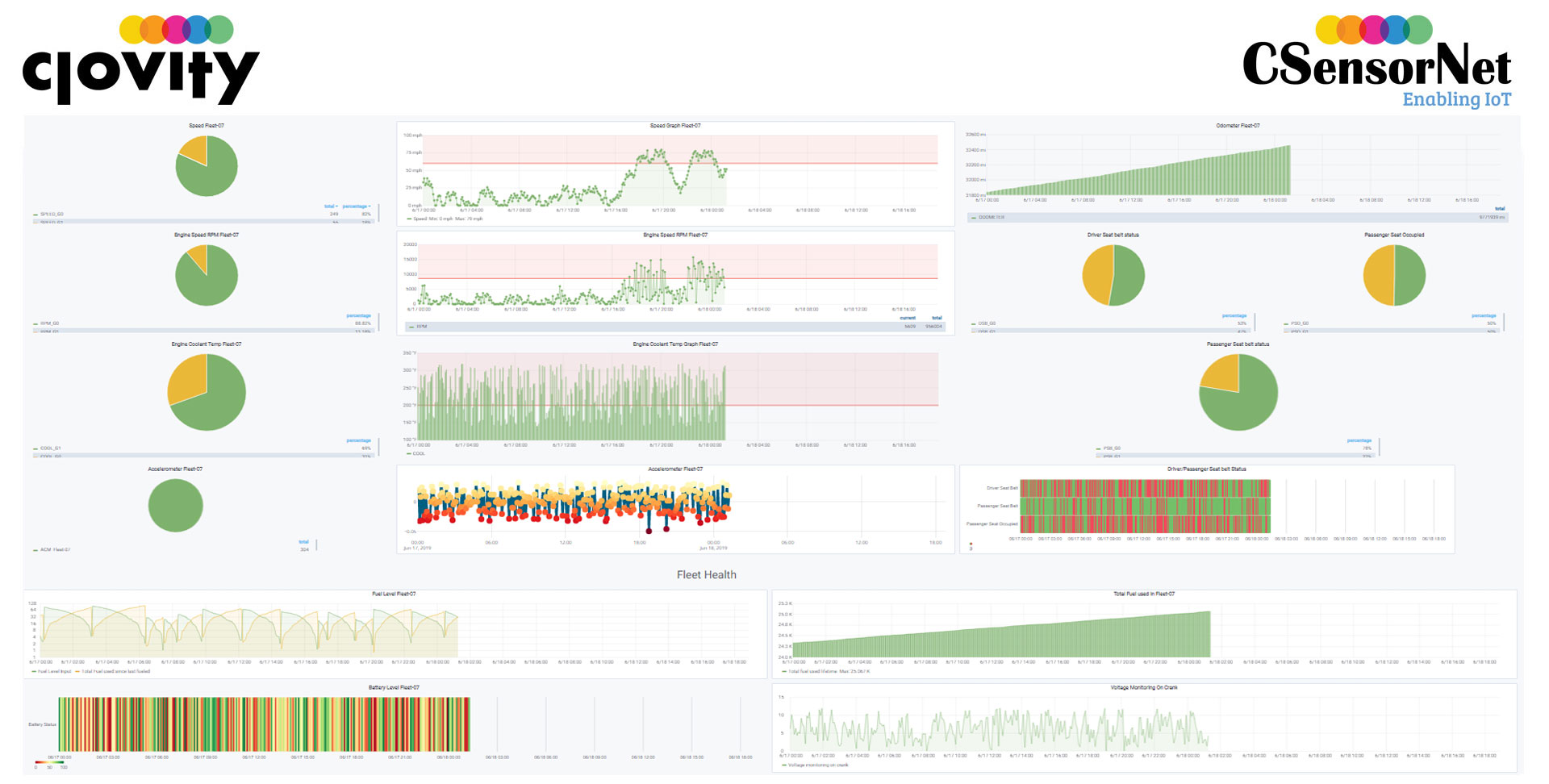Toggle the Fuel Level Input legend series
1549x784 pixels.
52,671
